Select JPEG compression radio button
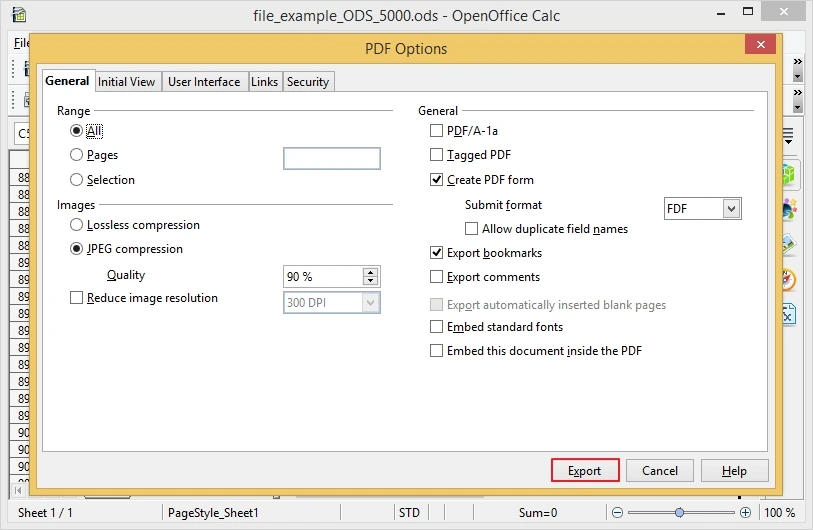813x530 pixels. point(76,249)
